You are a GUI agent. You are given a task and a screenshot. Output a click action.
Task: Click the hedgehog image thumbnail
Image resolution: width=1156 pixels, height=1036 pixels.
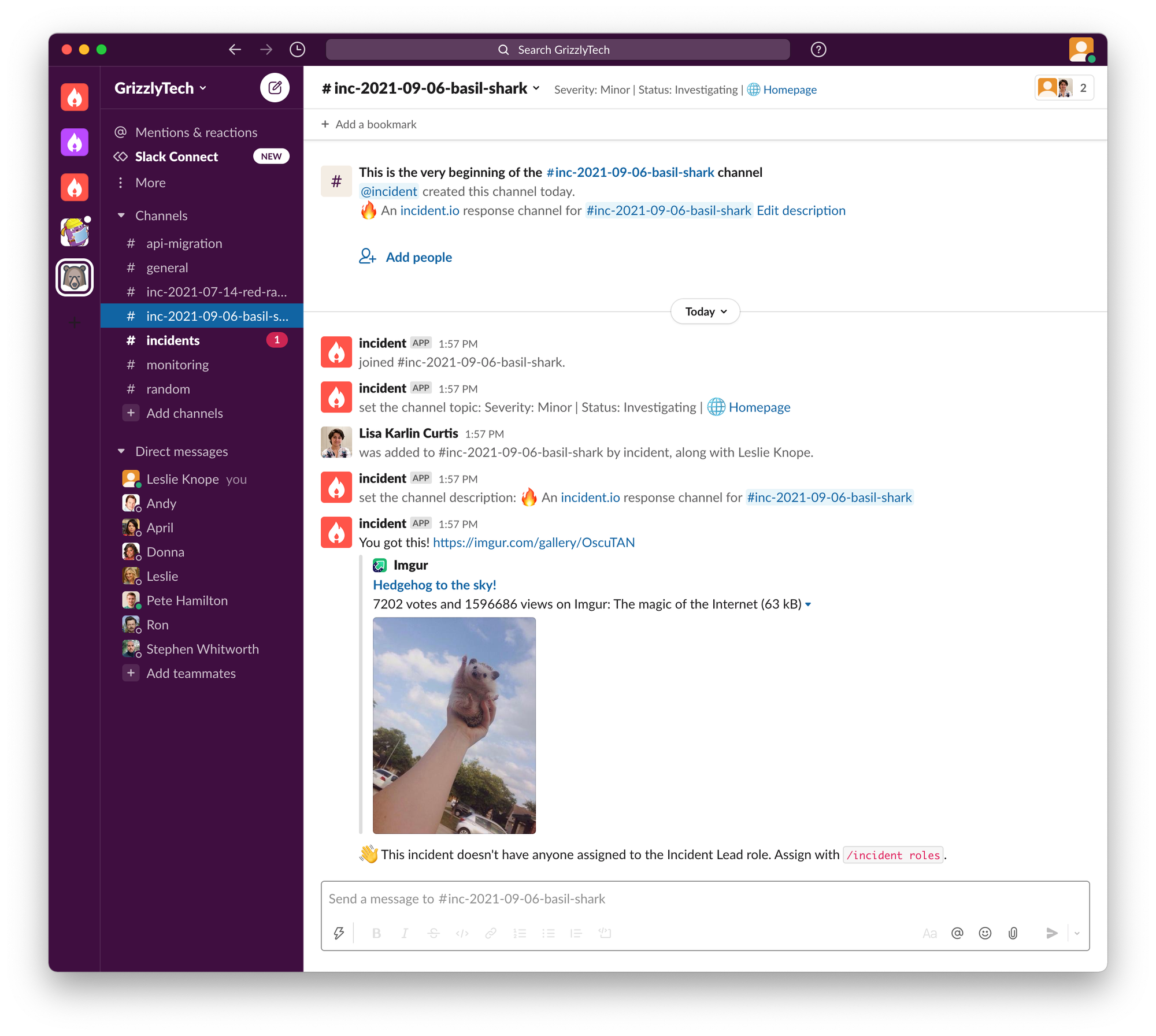point(454,725)
